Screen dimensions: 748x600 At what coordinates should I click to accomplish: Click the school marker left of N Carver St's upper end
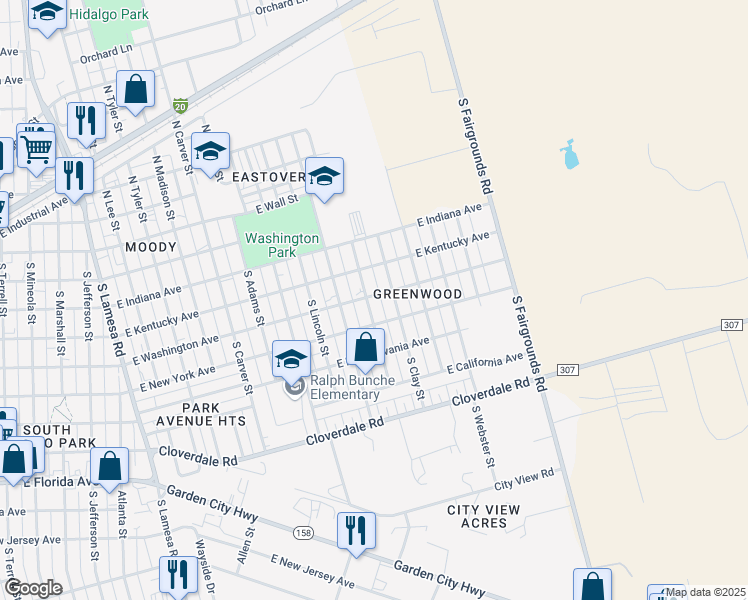pos(210,151)
